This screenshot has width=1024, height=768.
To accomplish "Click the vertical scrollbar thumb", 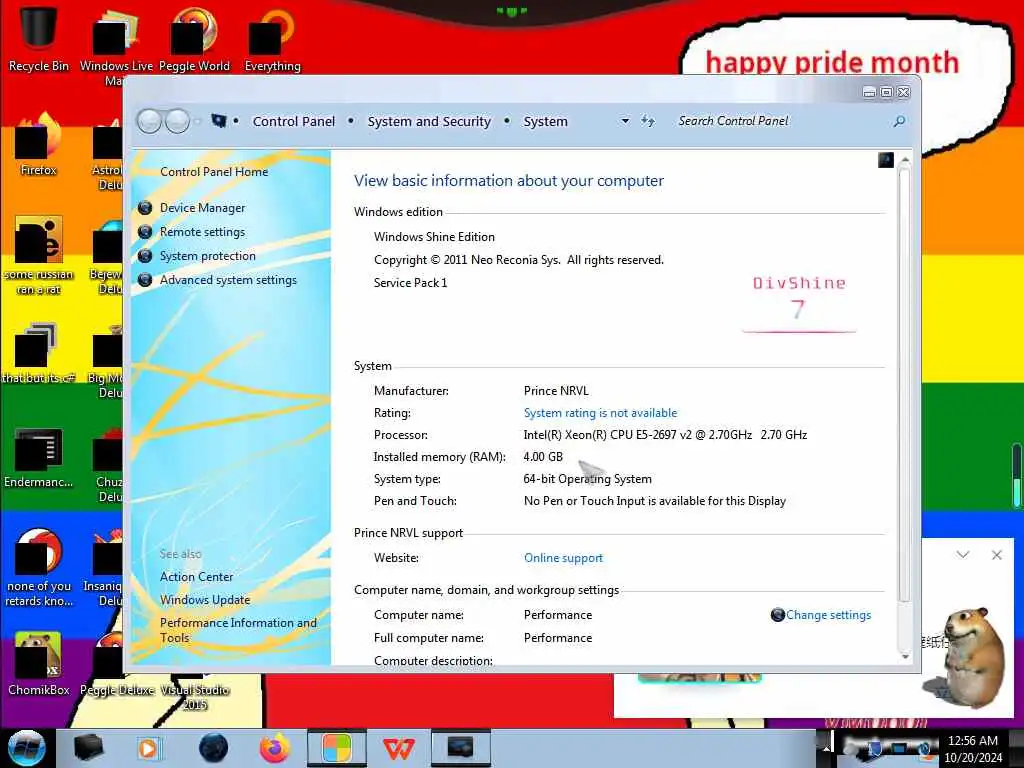I will [904, 385].
